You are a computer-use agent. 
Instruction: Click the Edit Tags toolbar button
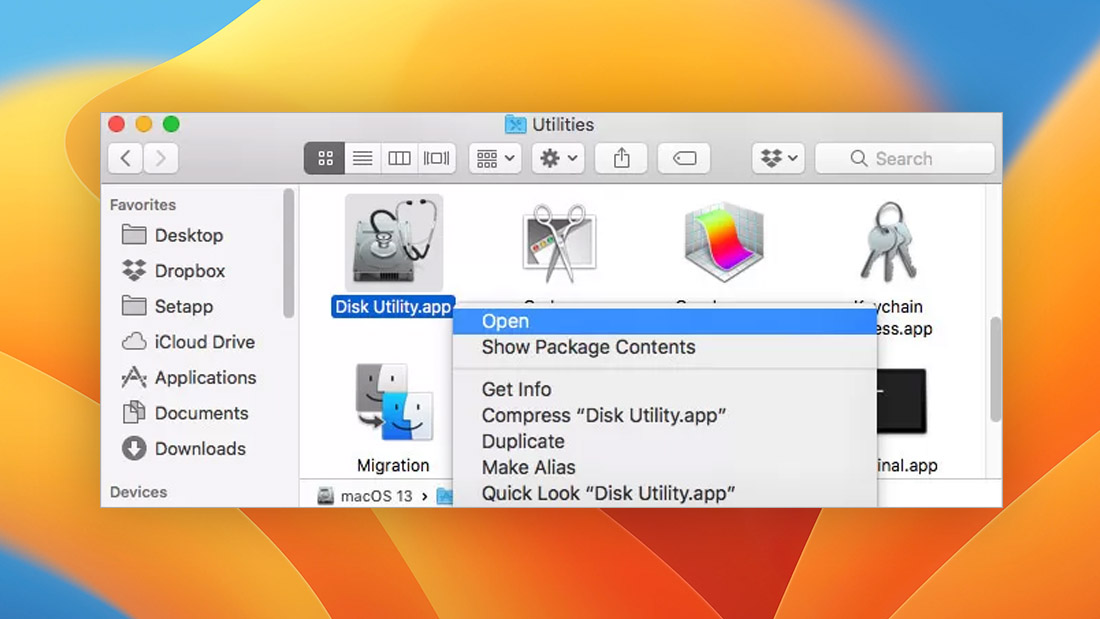coord(684,159)
